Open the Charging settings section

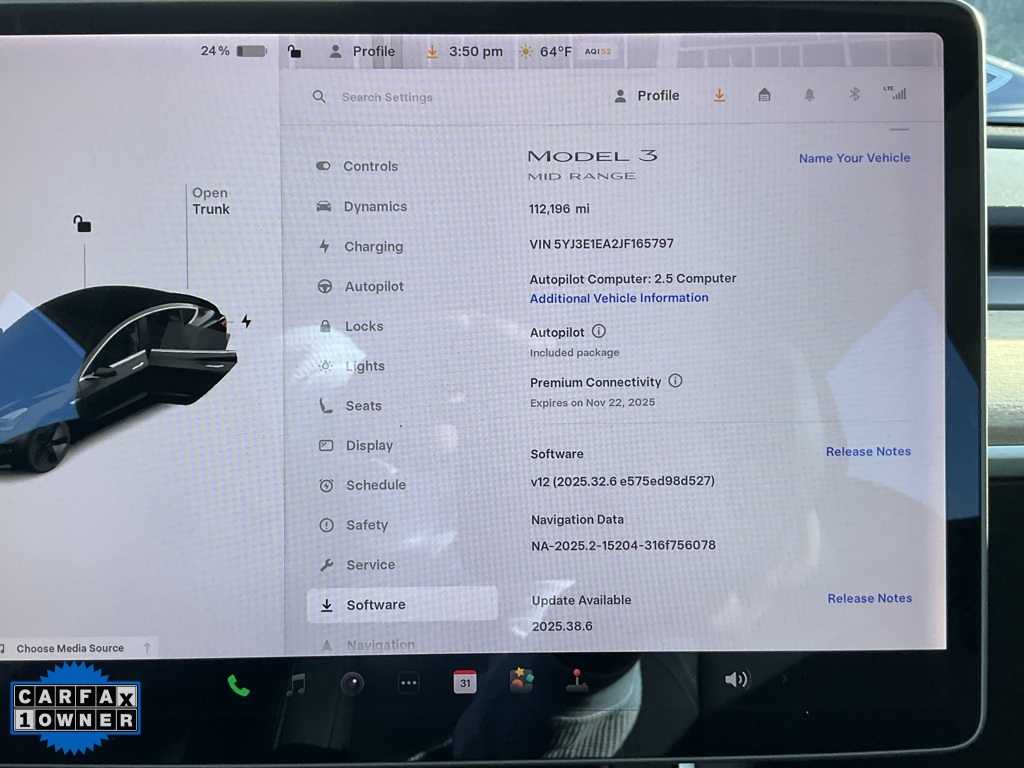click(373, 247)
